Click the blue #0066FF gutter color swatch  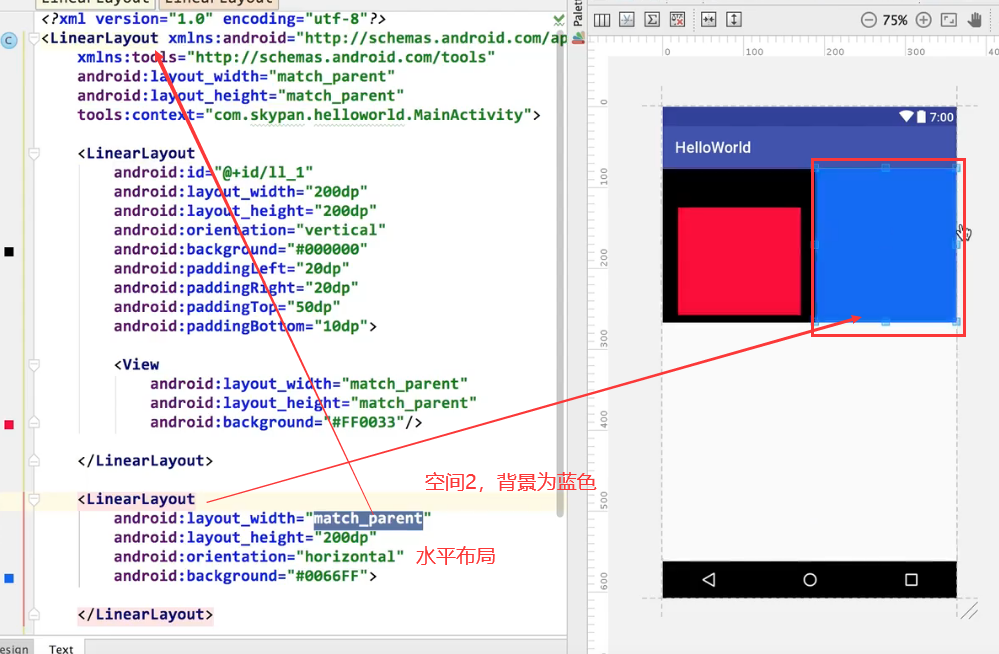tap(9, 578)
